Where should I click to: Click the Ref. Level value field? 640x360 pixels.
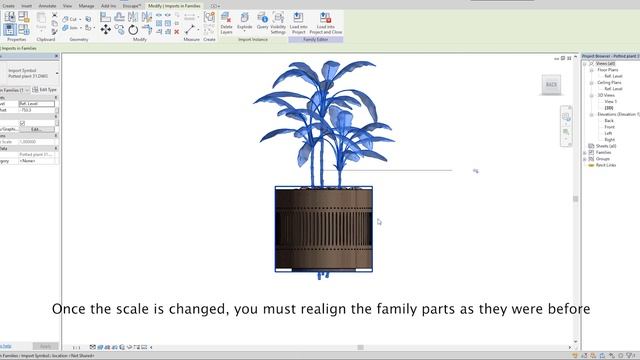click(x=37, y=104)
